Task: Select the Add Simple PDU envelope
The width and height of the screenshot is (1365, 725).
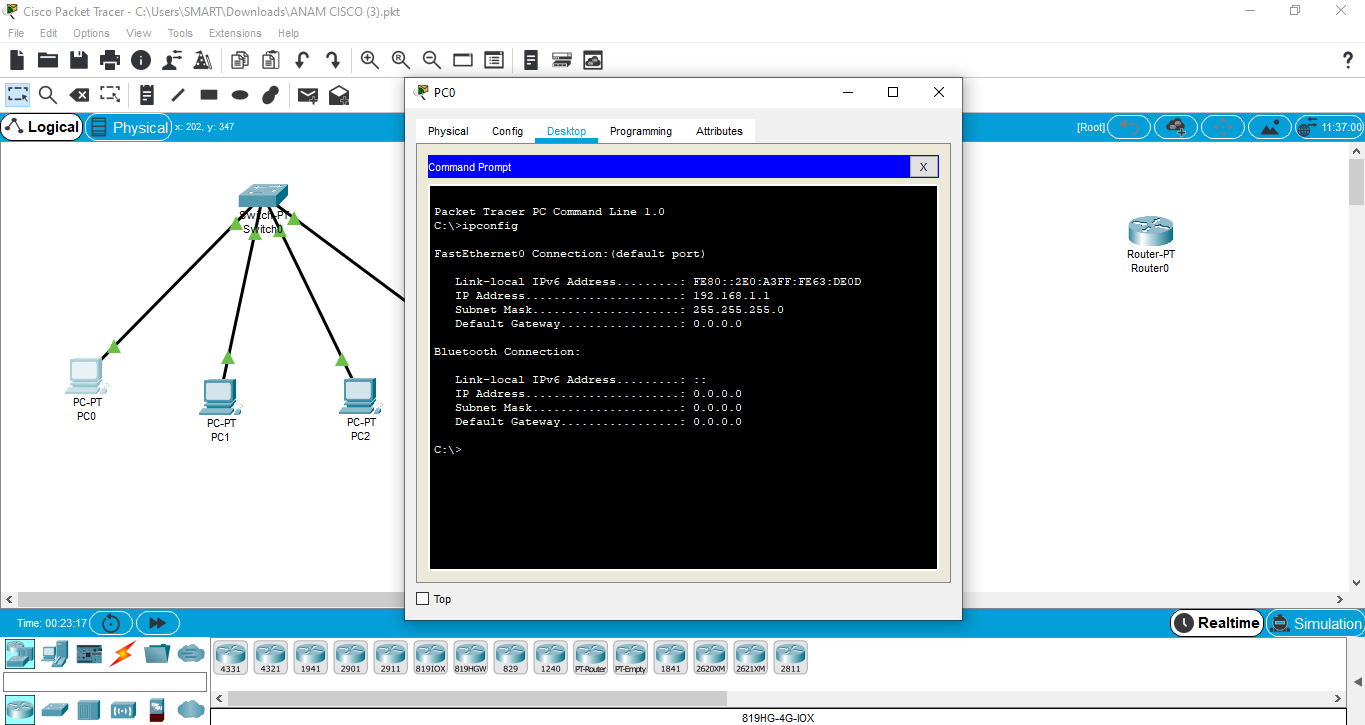Action: coord(308,95)
